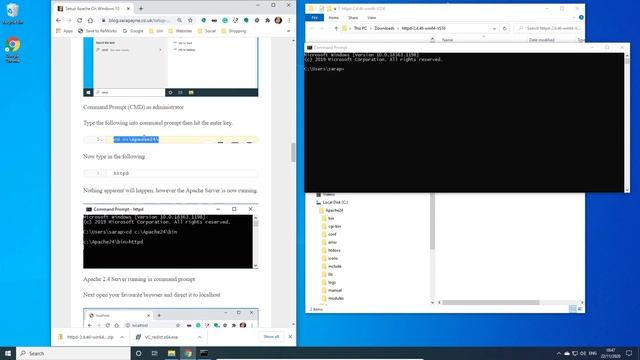Sort by Date modified column
The width and height of the screenshot is (640, 360).
point(541,40)
